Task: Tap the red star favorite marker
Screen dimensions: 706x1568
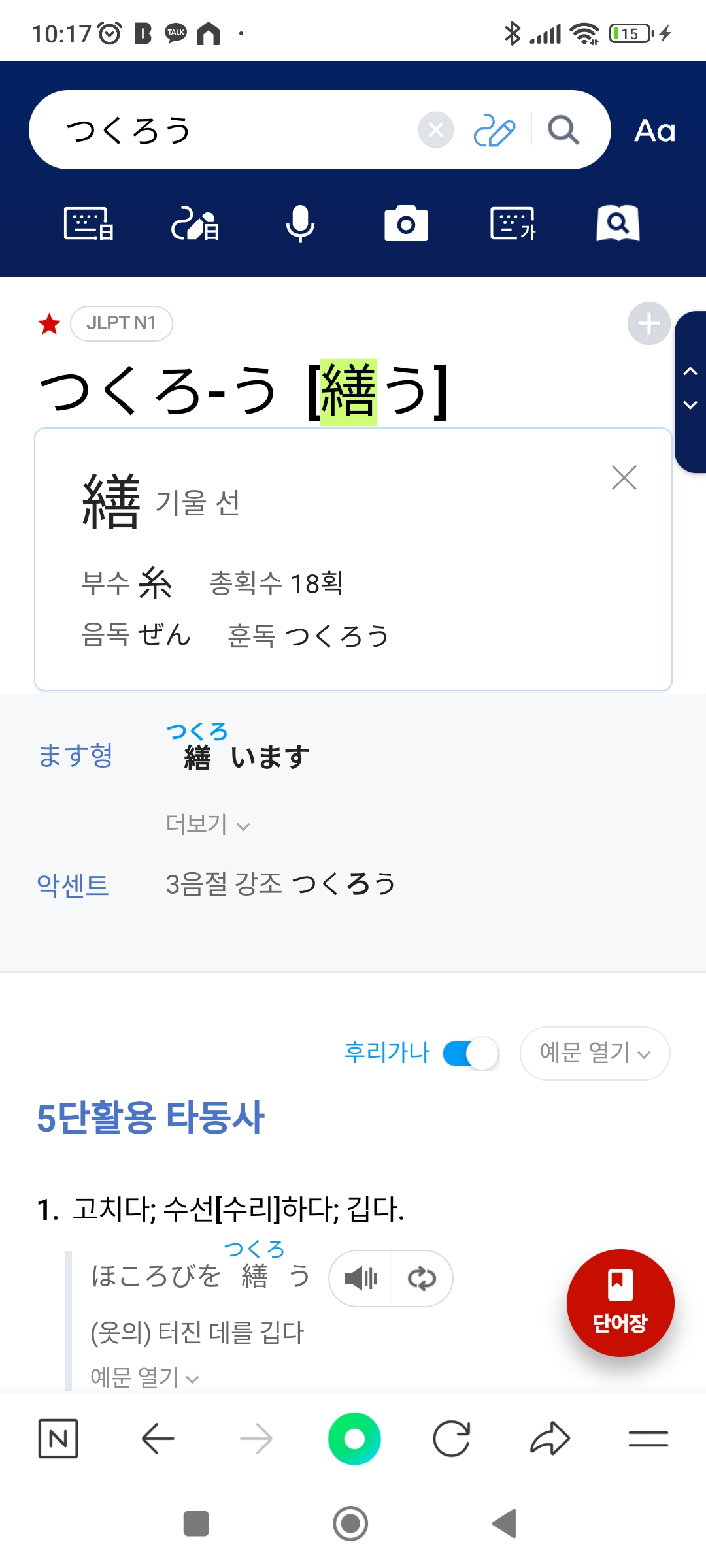Action: tap(50, 323)
